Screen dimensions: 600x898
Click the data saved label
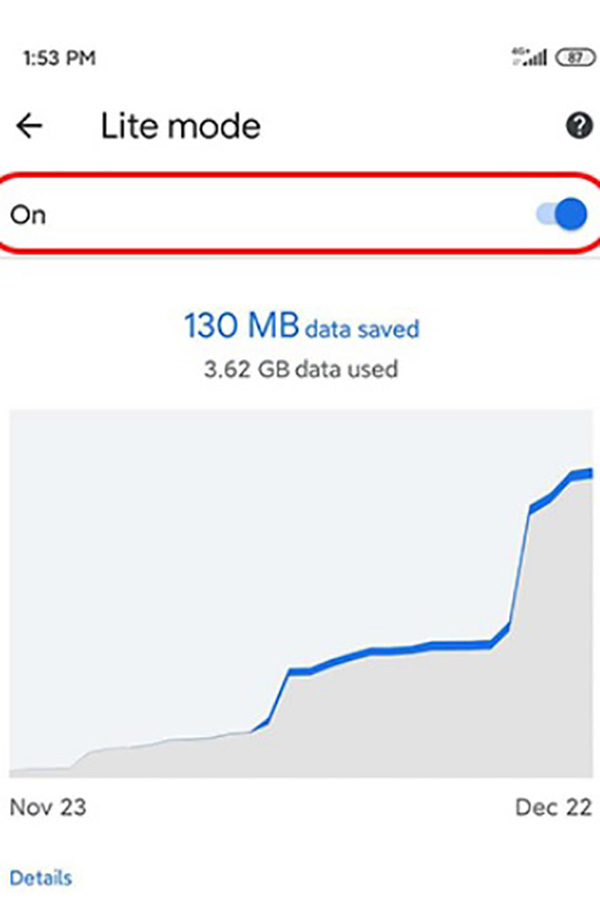coord(361,328)
